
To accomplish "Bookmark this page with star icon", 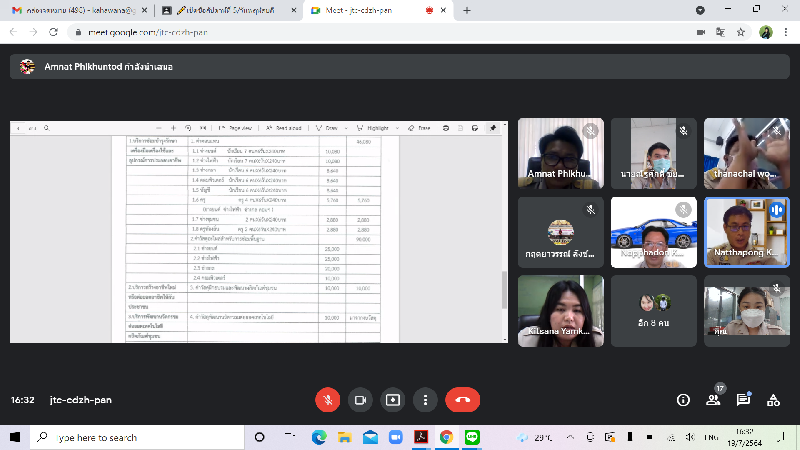I will [x=740, y=32].
